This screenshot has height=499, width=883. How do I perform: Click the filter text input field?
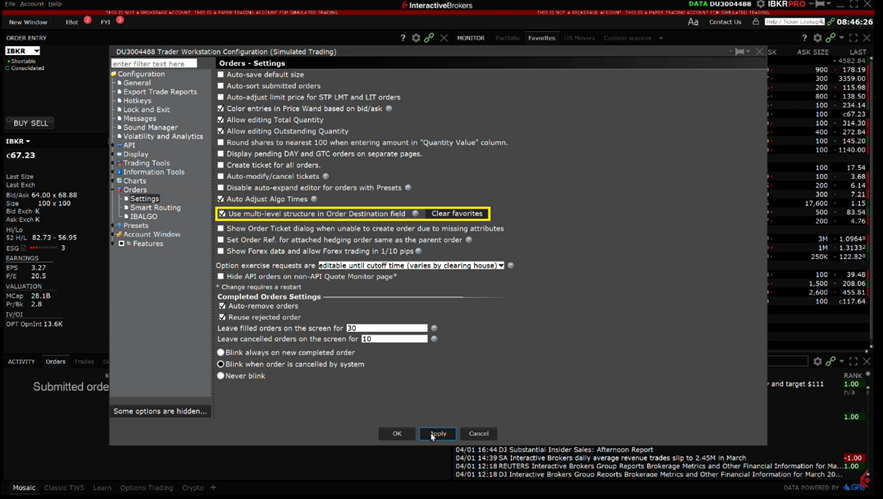coord(154,63)
